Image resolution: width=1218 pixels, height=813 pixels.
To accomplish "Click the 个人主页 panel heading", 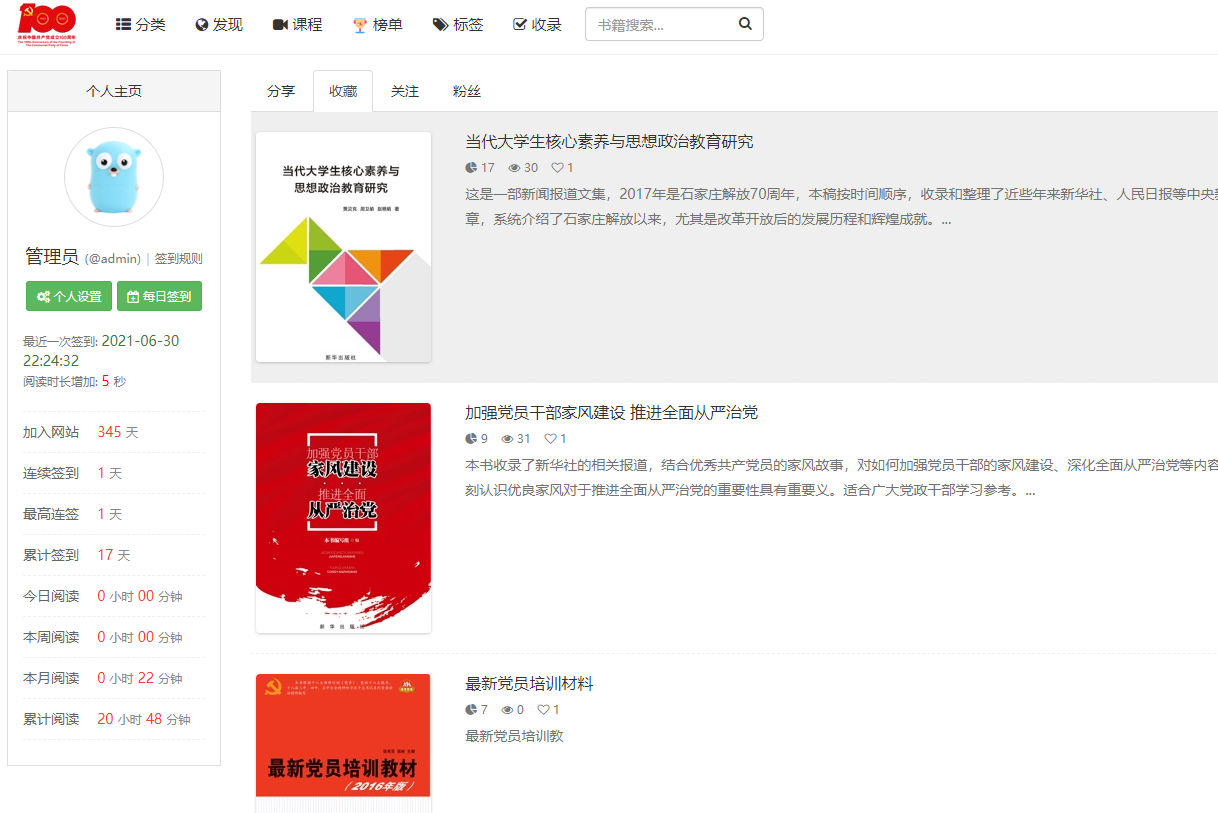I will 114,91.
